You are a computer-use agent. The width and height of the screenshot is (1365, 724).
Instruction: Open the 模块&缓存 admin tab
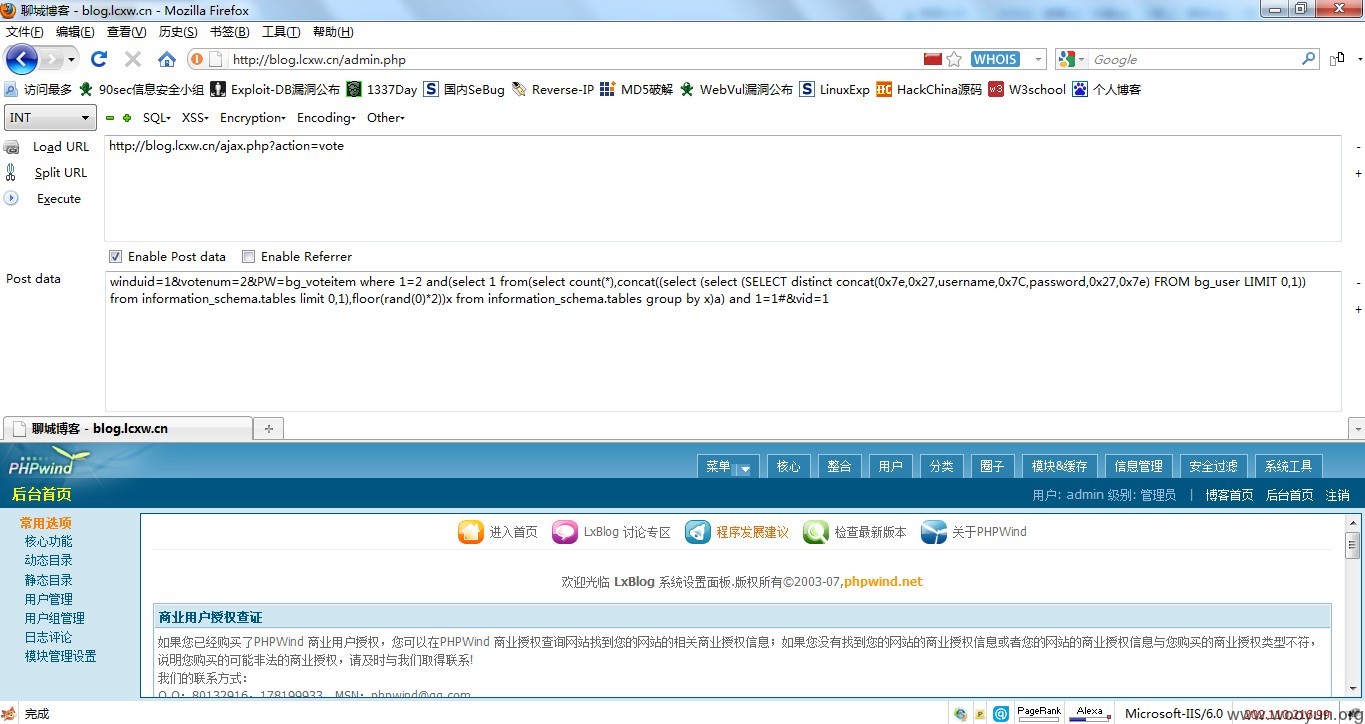(x=1059, y=466)
